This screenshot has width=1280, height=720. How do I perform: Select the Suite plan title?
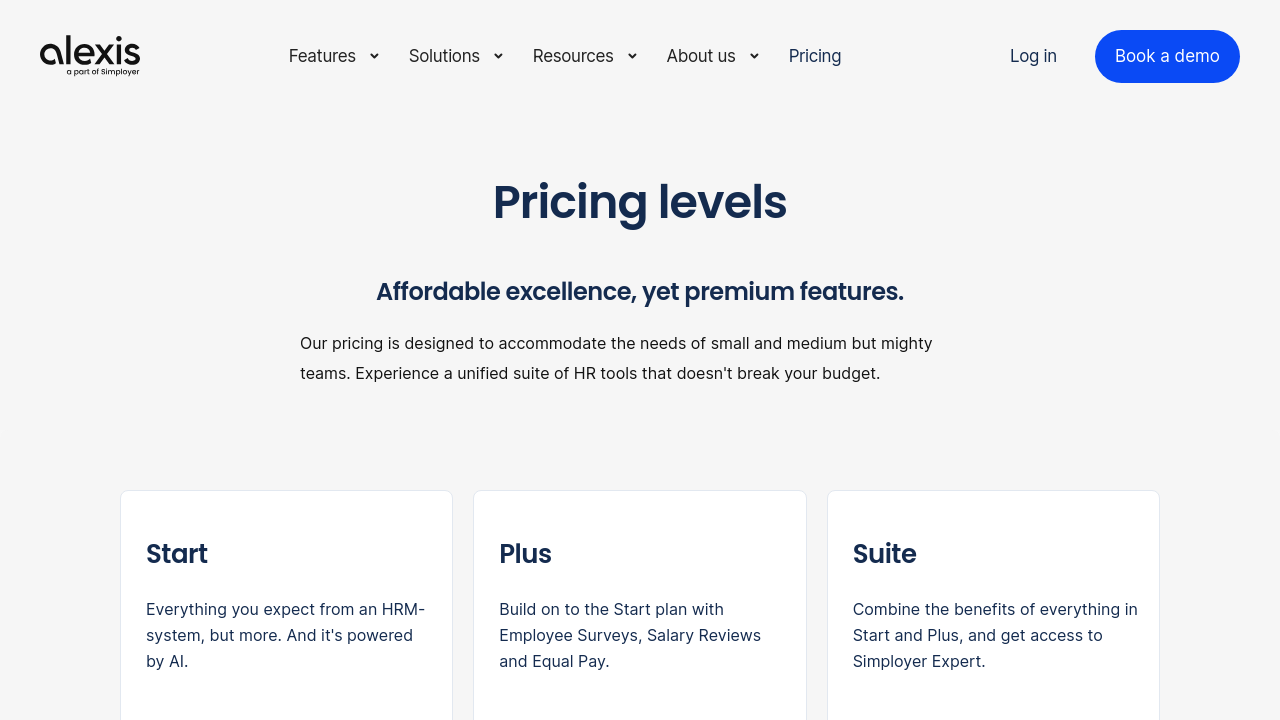(884, 554)
